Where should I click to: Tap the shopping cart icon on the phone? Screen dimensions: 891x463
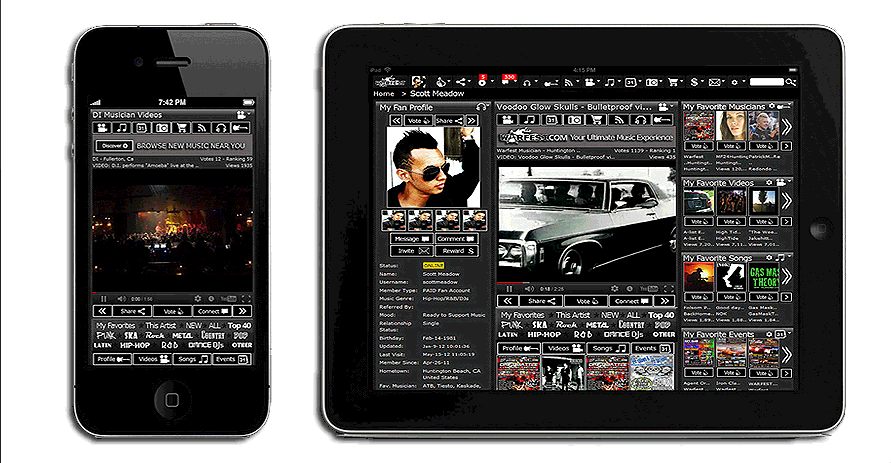click(x=183, y=128)
